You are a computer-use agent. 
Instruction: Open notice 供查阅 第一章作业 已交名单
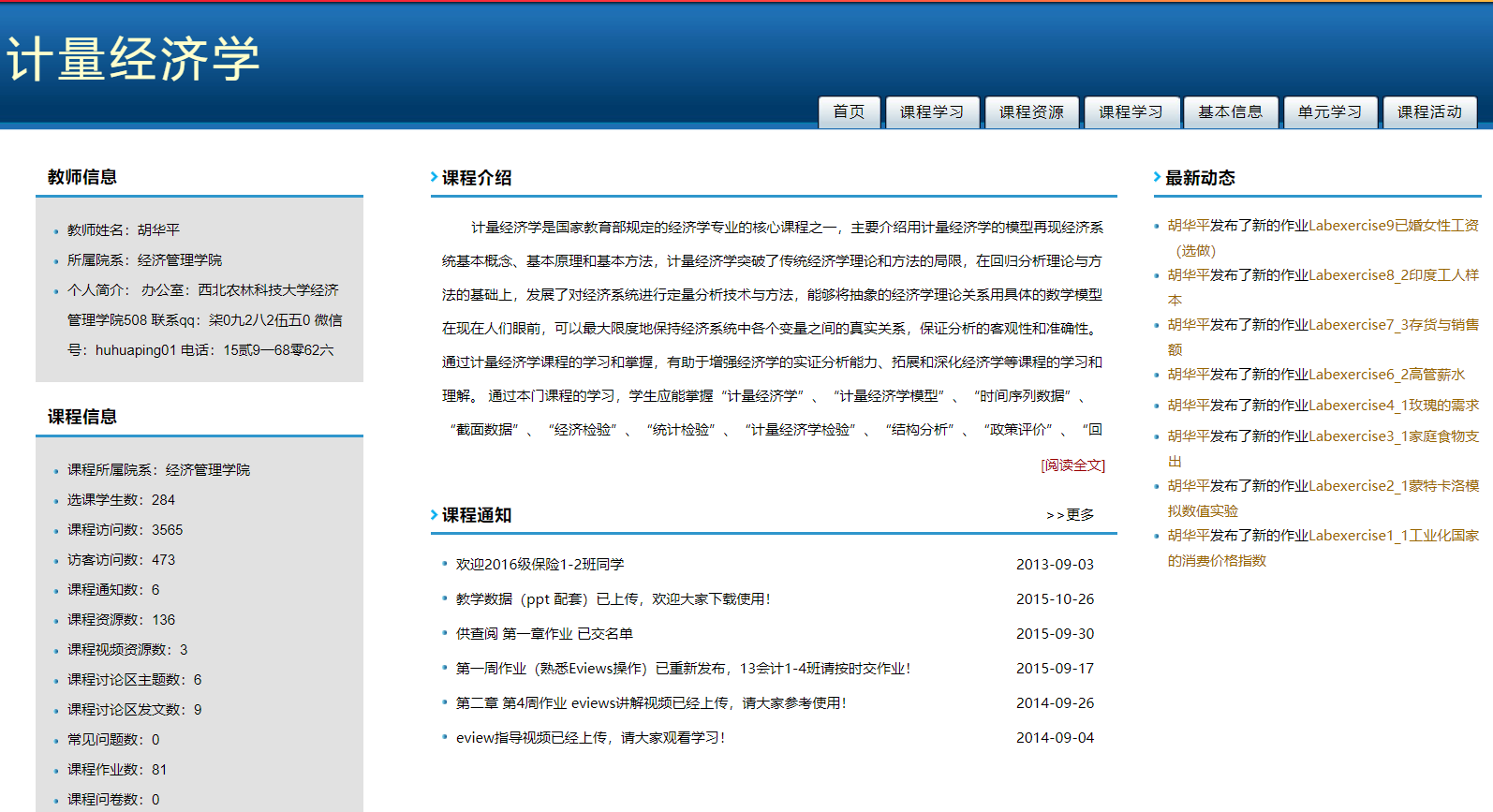pyautogui.click(x=544, y=634)
